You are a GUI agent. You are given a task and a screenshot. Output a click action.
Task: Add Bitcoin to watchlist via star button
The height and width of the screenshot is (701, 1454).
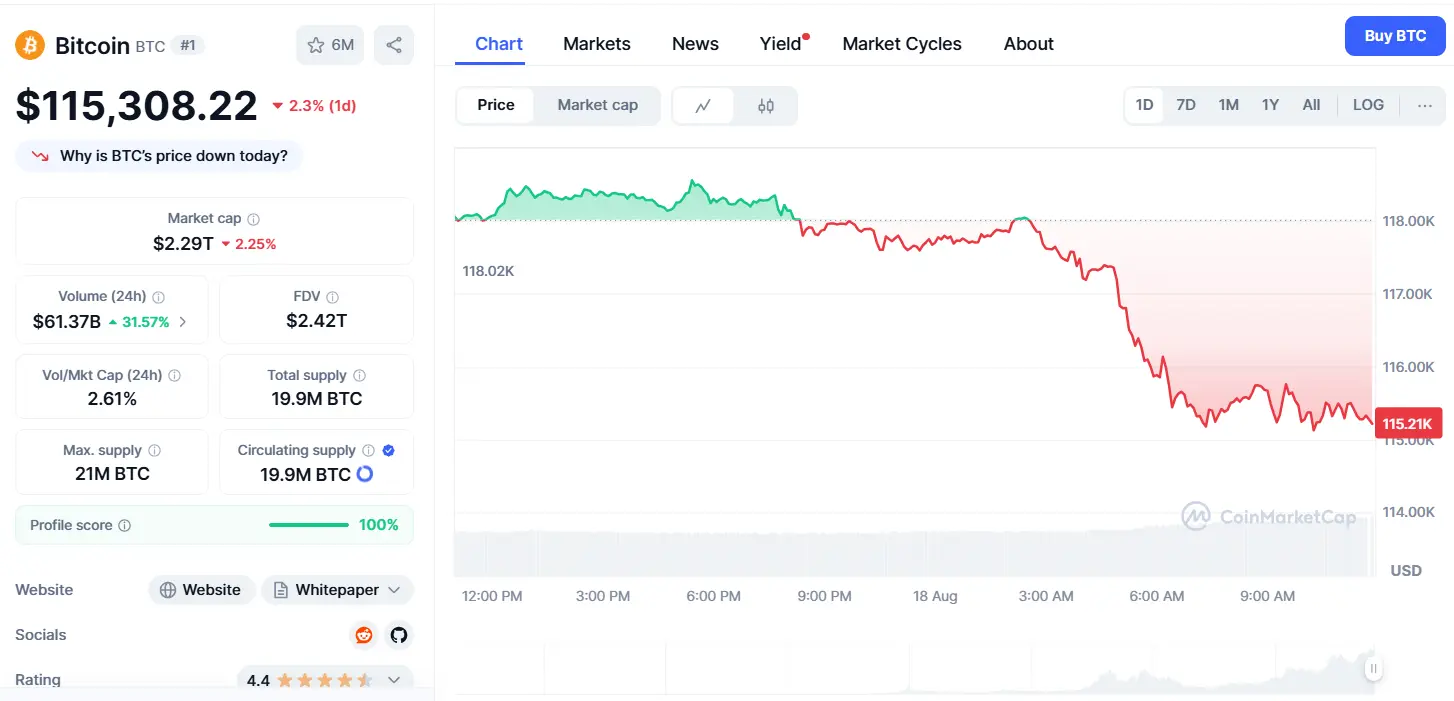330,45
